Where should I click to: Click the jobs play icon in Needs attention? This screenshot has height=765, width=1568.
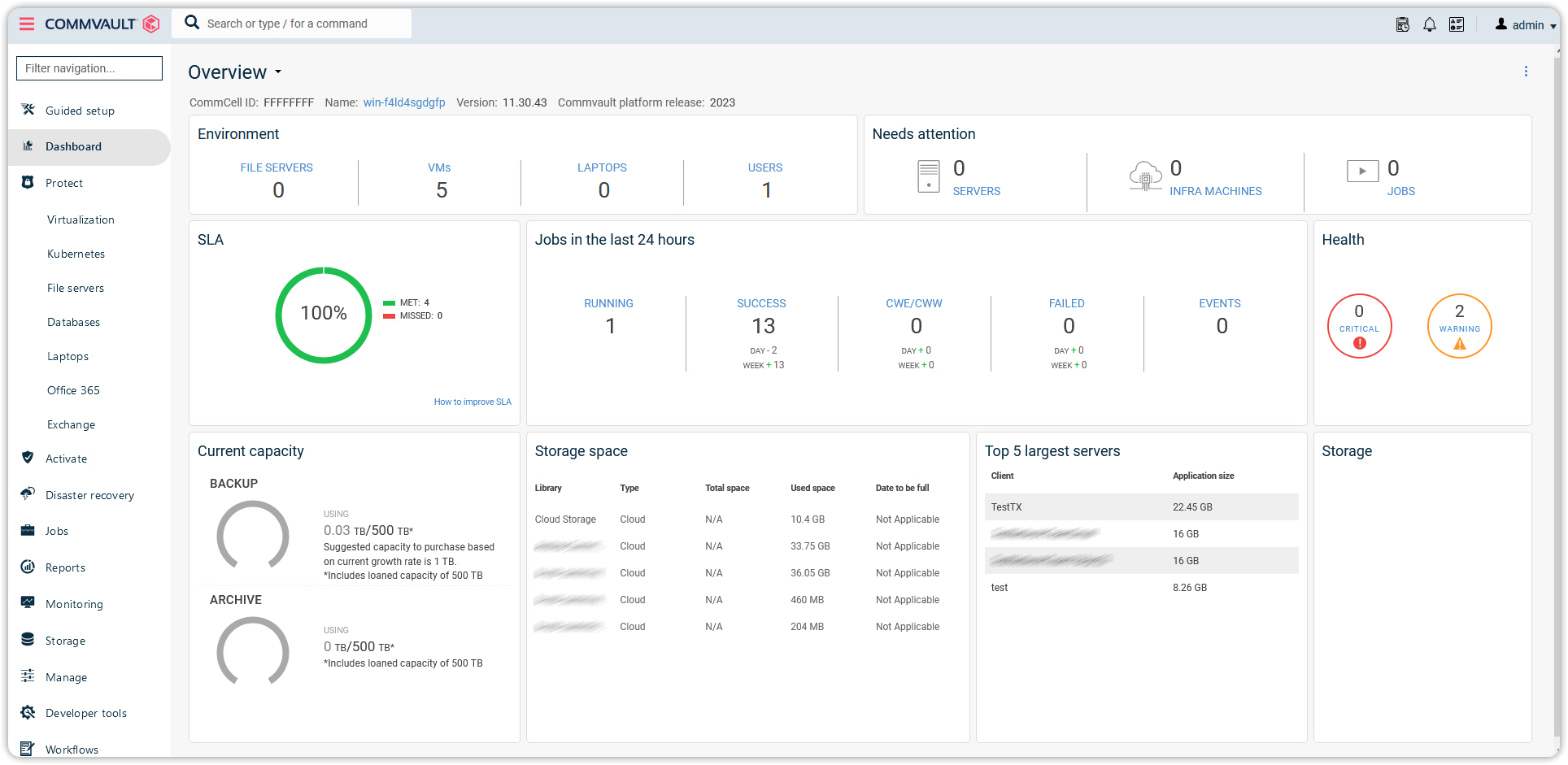pos(1362,171)
